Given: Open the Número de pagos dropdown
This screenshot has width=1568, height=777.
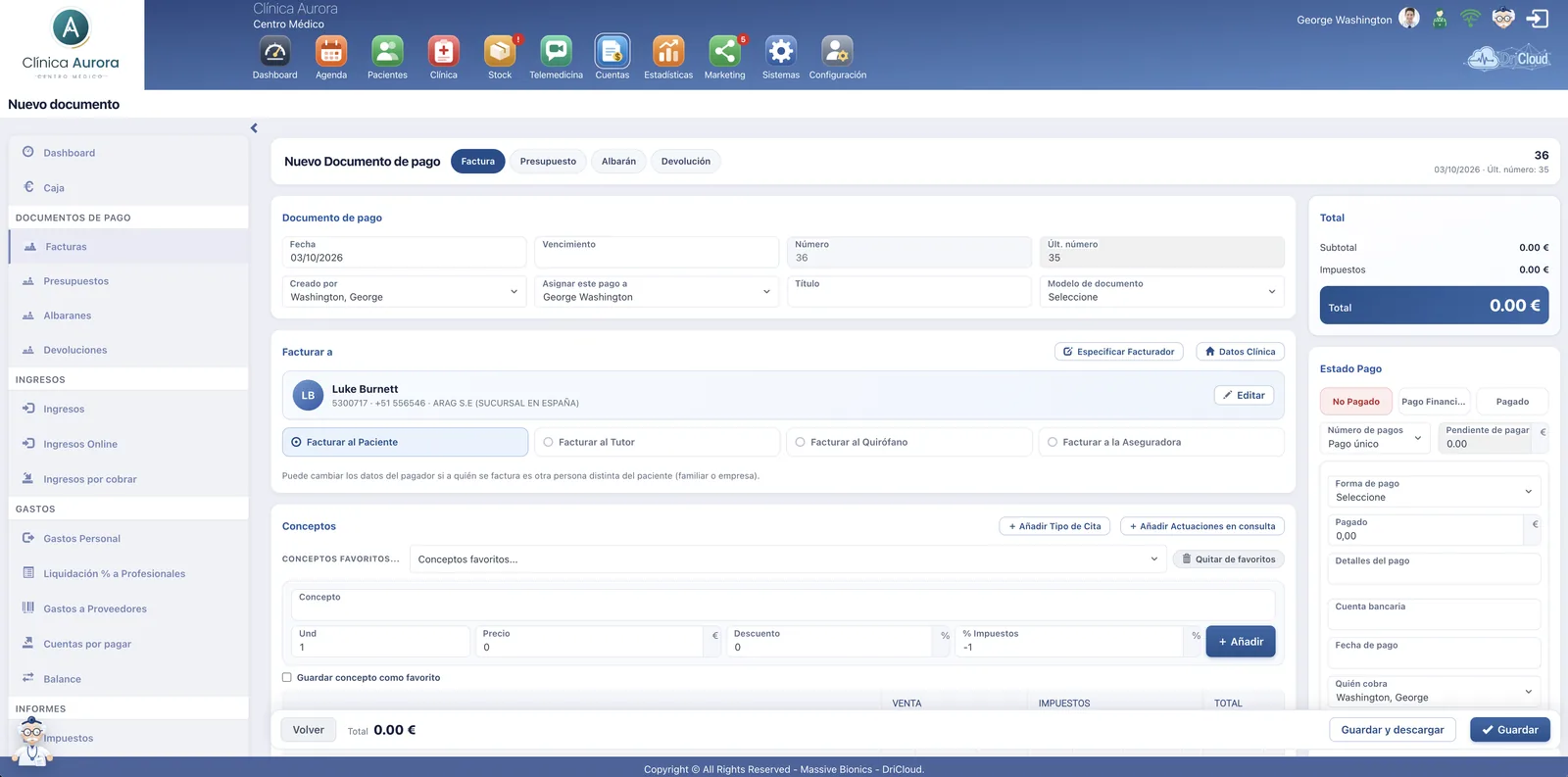Looking at the screenshot, I should coord(1375,437).
